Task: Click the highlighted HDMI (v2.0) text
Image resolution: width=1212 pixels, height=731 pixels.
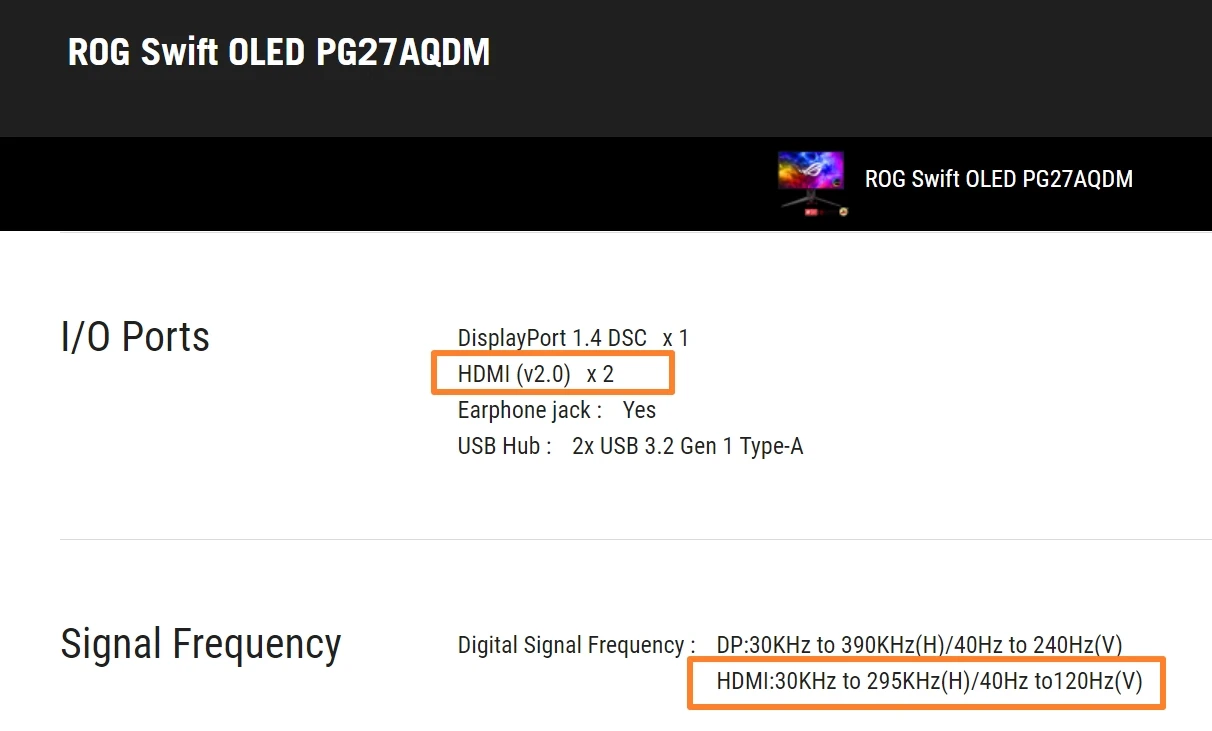Action: (x=514, y=374)
